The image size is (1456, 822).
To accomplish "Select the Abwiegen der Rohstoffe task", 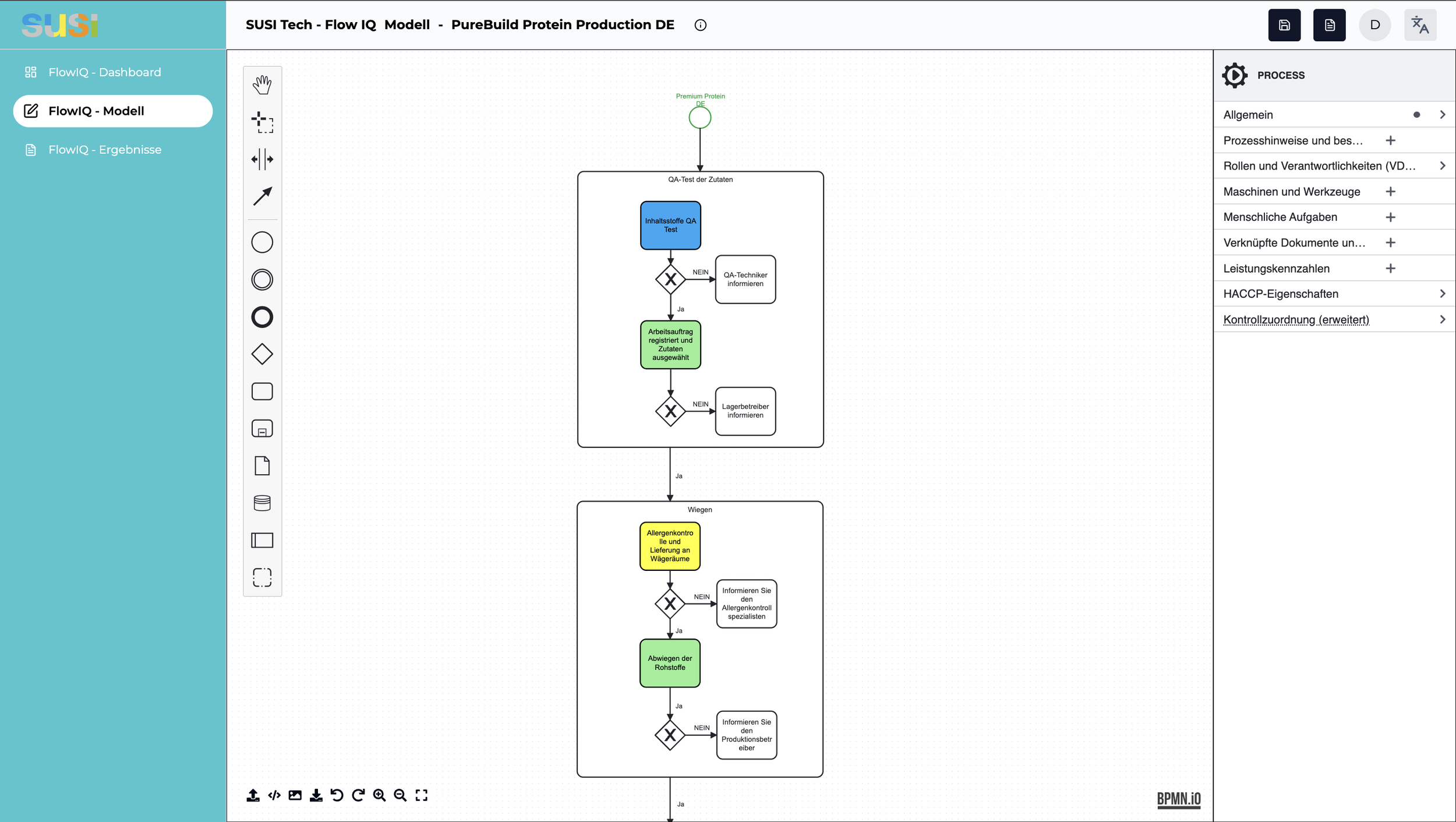I will 670,664.
